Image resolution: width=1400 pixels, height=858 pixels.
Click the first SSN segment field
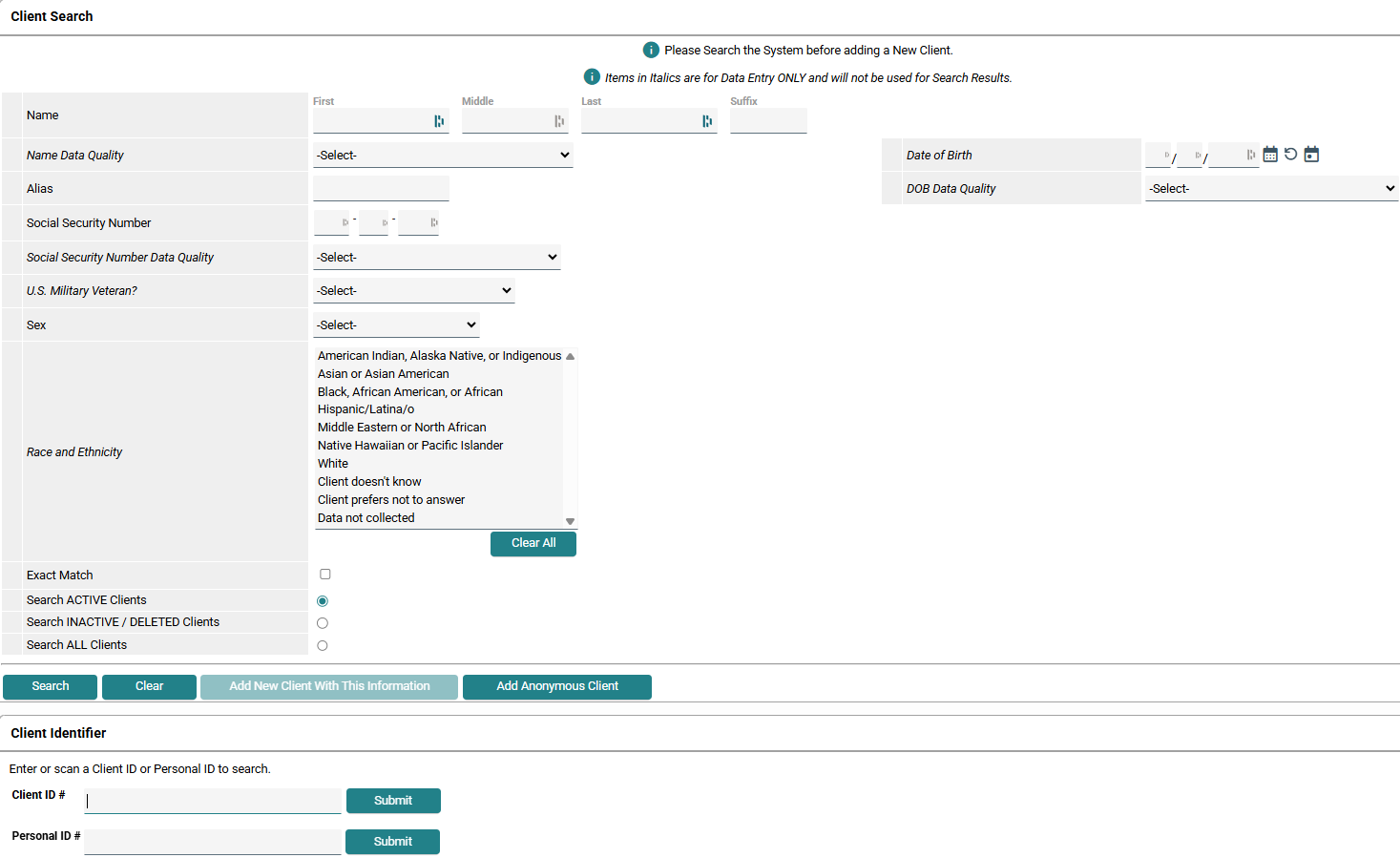[x=331, y=222]
